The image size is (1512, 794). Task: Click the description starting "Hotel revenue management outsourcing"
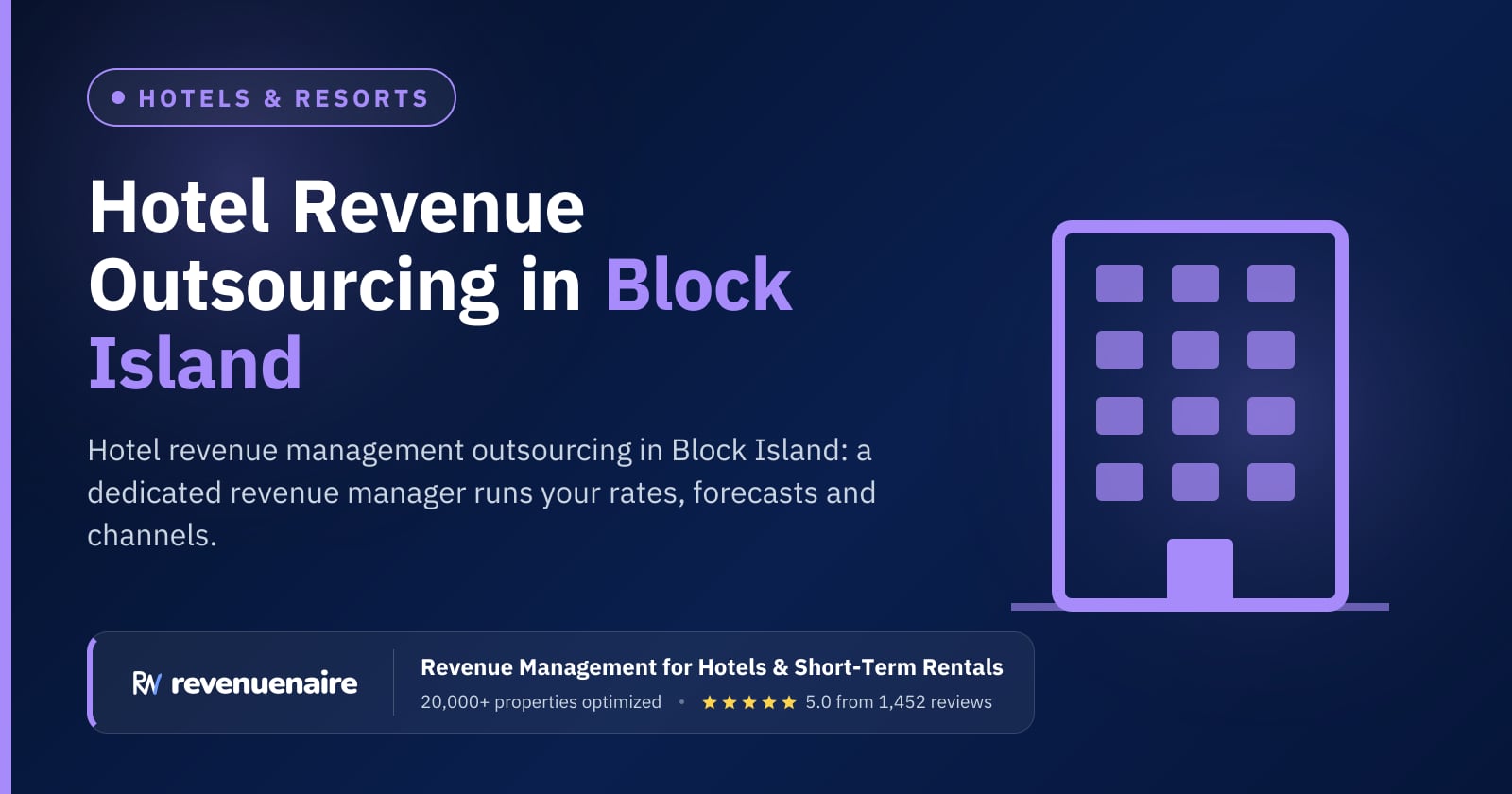(481, 492)
